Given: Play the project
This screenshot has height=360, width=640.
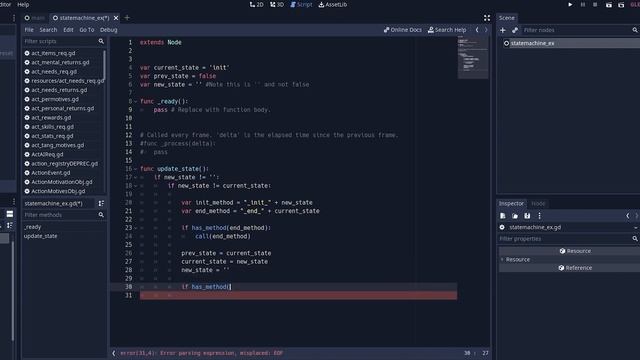Looking at the screenshot, I should [570, 4].
